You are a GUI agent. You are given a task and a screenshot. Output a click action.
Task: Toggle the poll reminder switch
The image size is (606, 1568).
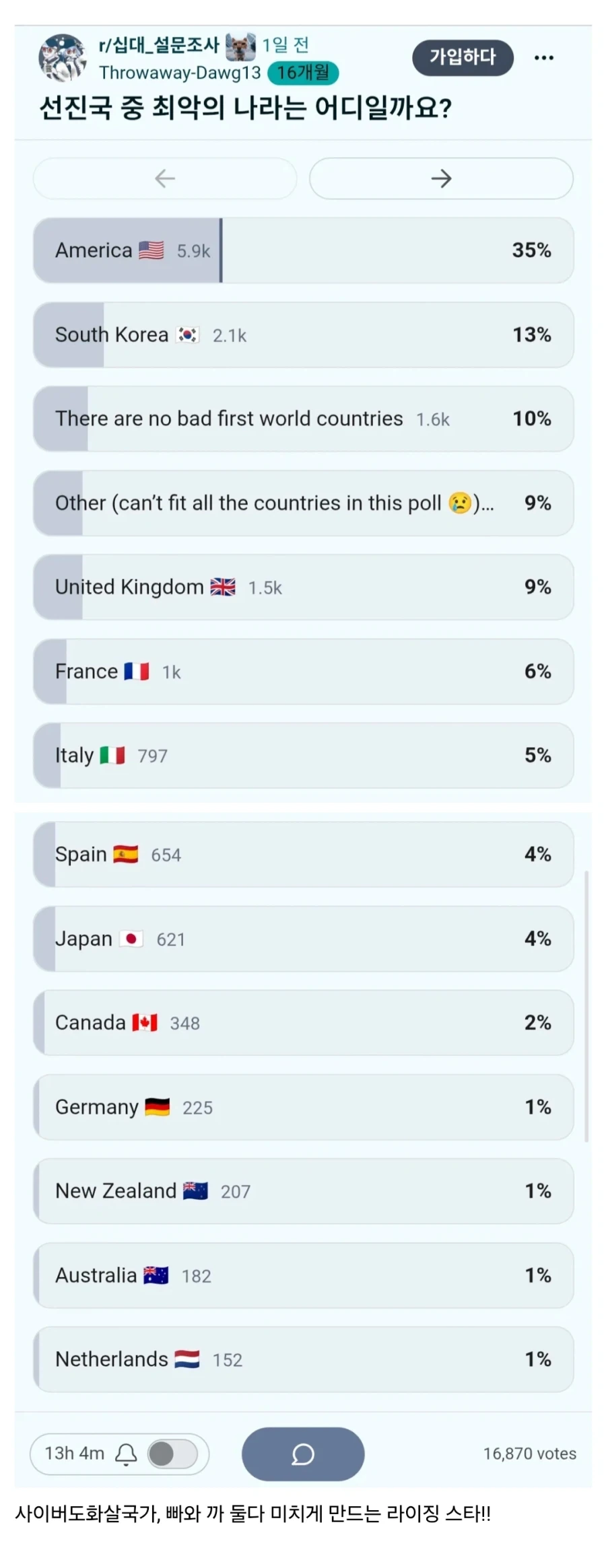tap(172, 1454)
